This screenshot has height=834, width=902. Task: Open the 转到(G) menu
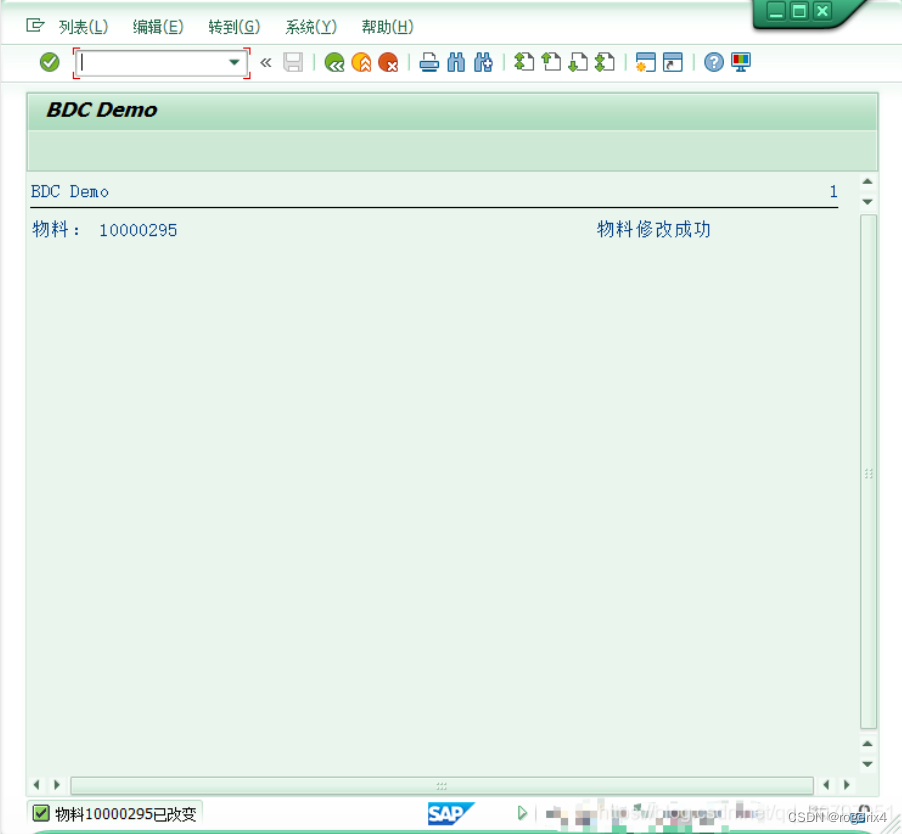coord(234,27)
